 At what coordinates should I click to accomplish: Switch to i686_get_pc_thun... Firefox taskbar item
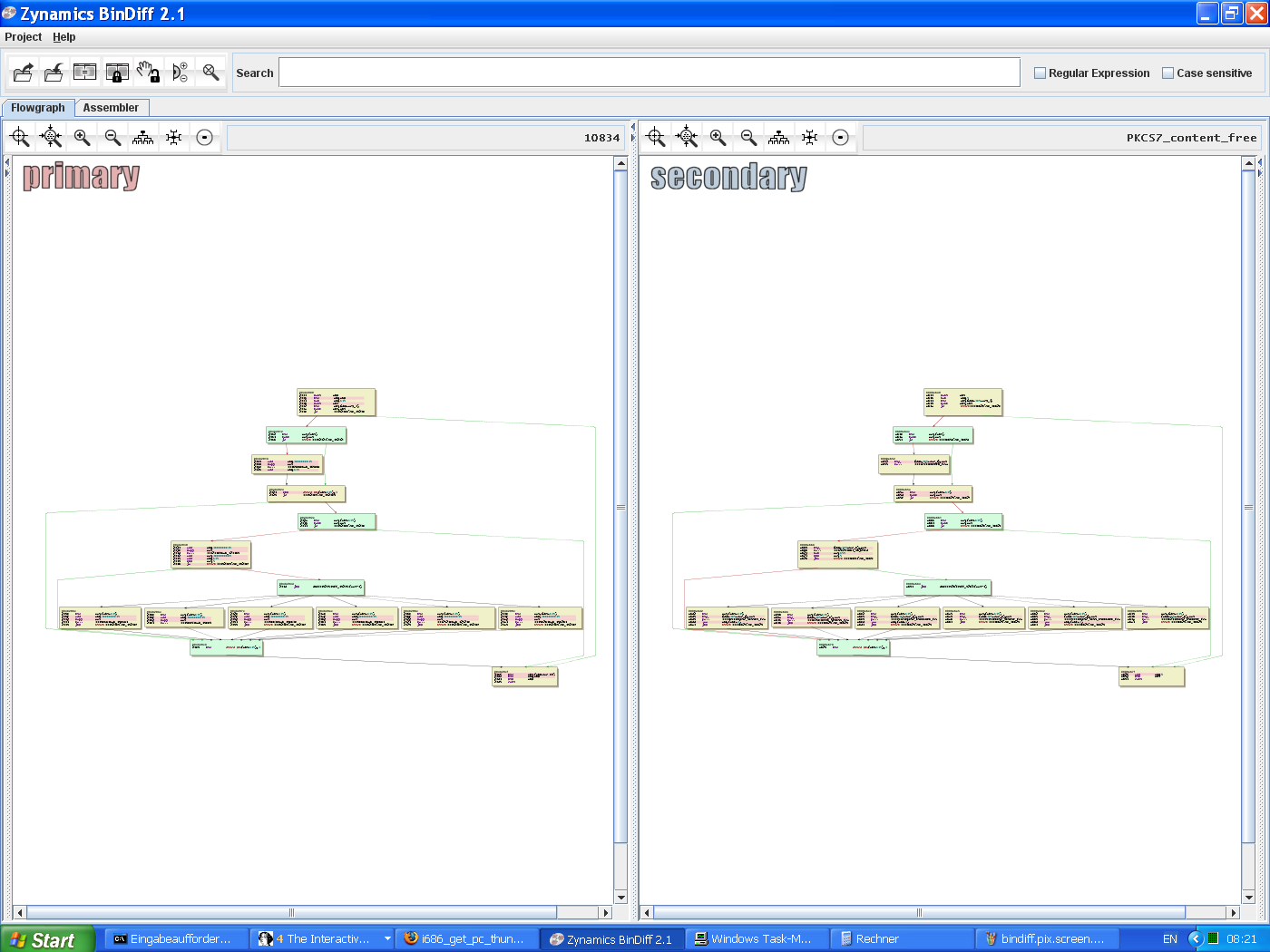click(x=466, y=939)
